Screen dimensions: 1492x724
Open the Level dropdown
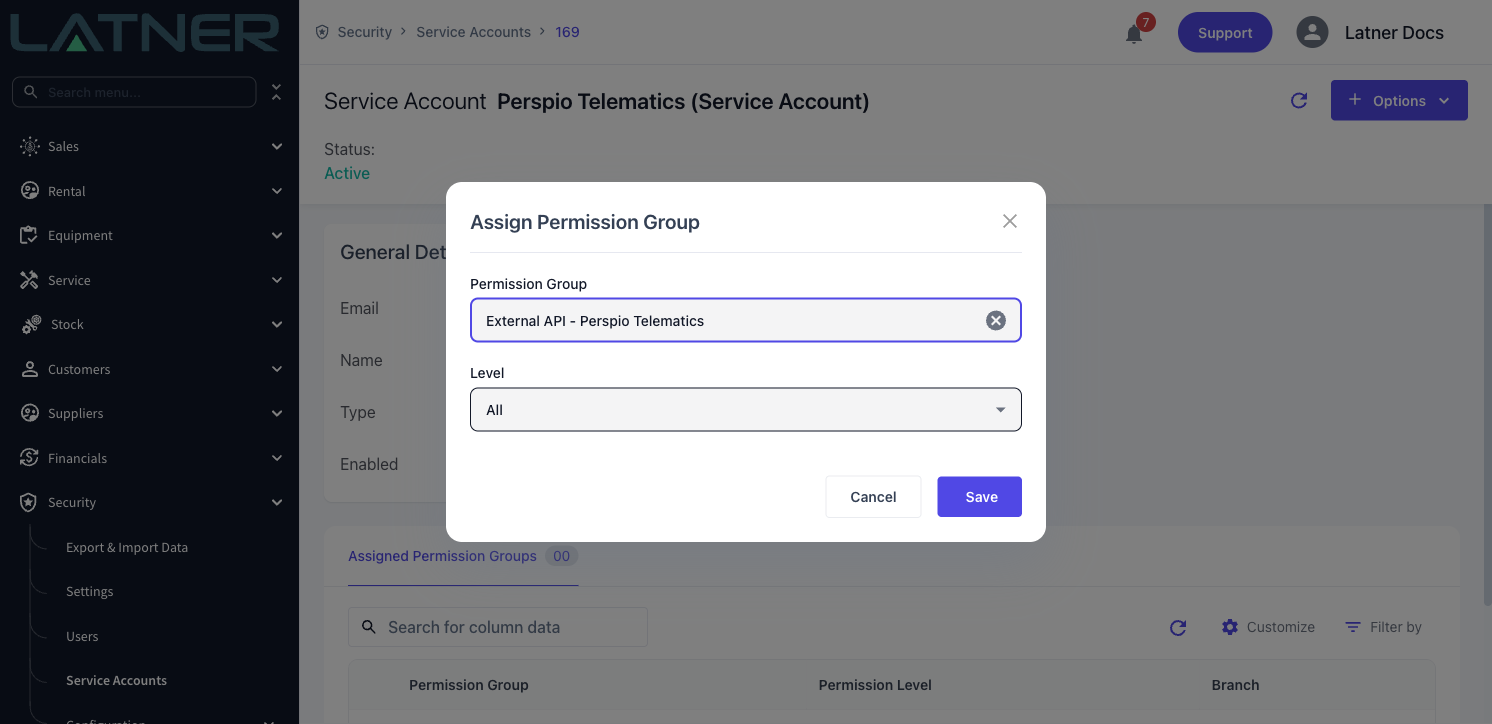click(x=746, y=410)
